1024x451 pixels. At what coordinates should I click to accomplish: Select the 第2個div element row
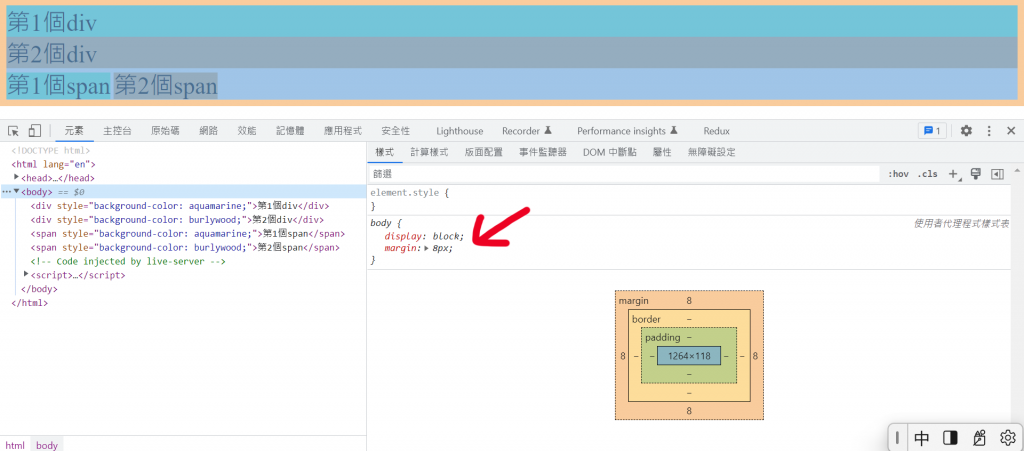coord(178,220)
